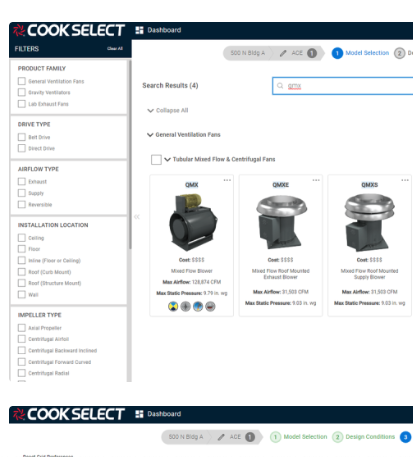Click the ACE breadcrumb in lower bar

[235, 437]
